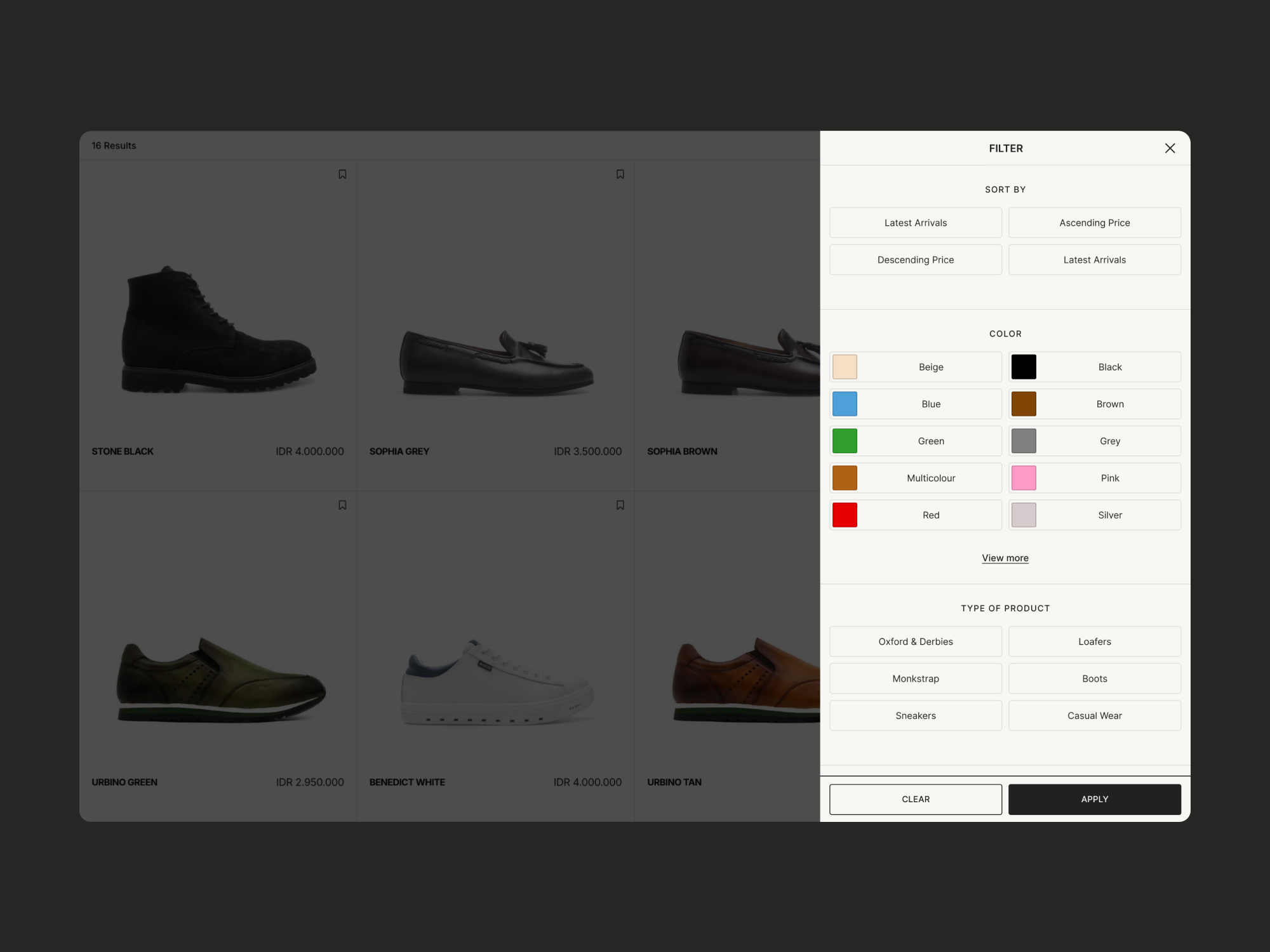
Task: Choose the Silver color filter
Action: pos(1095,515)
